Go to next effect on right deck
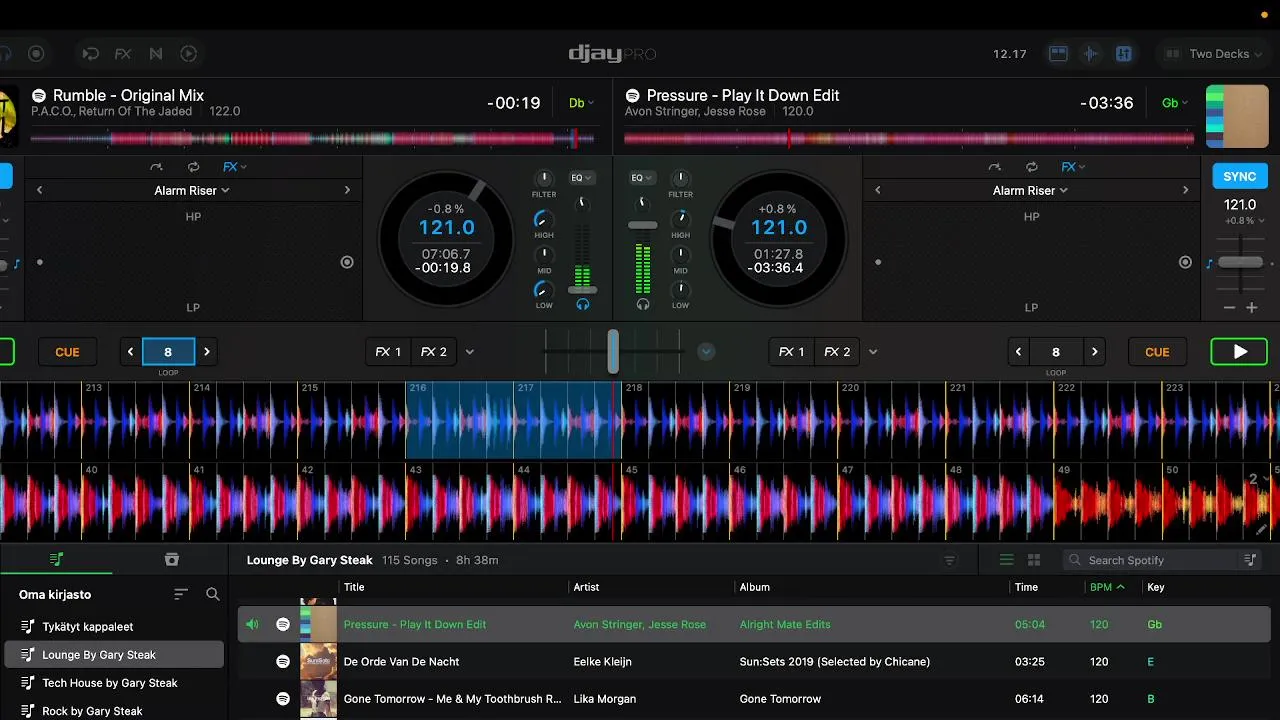 (x=1185, y=190)
